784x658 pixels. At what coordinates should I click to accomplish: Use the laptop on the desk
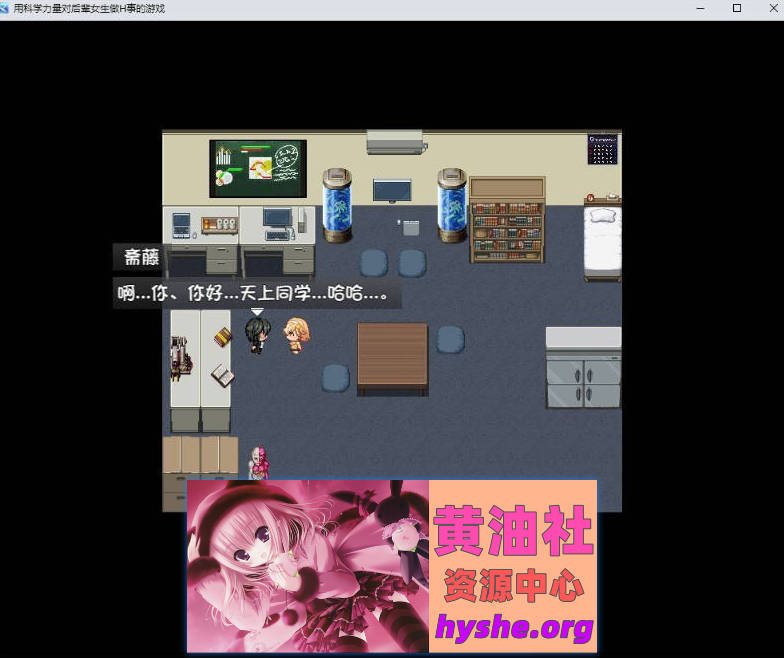[181, 225]
